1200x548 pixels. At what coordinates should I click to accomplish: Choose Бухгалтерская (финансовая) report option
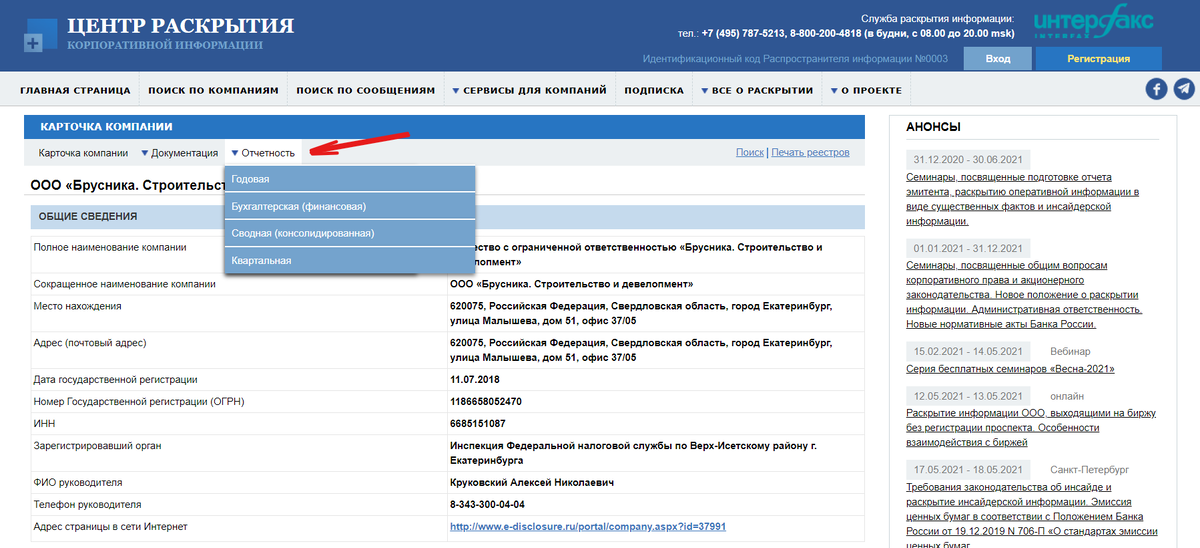tap(350, 206)
